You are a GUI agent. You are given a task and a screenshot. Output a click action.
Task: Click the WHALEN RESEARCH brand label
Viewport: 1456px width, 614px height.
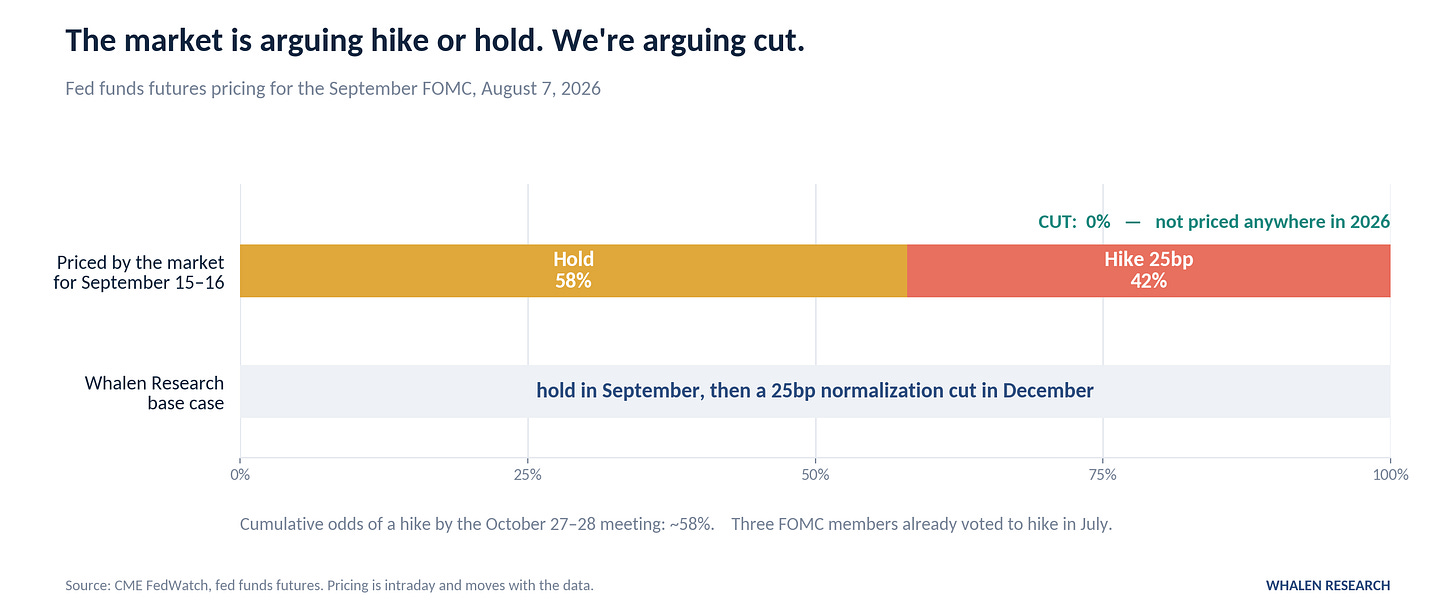[1328, 585]
